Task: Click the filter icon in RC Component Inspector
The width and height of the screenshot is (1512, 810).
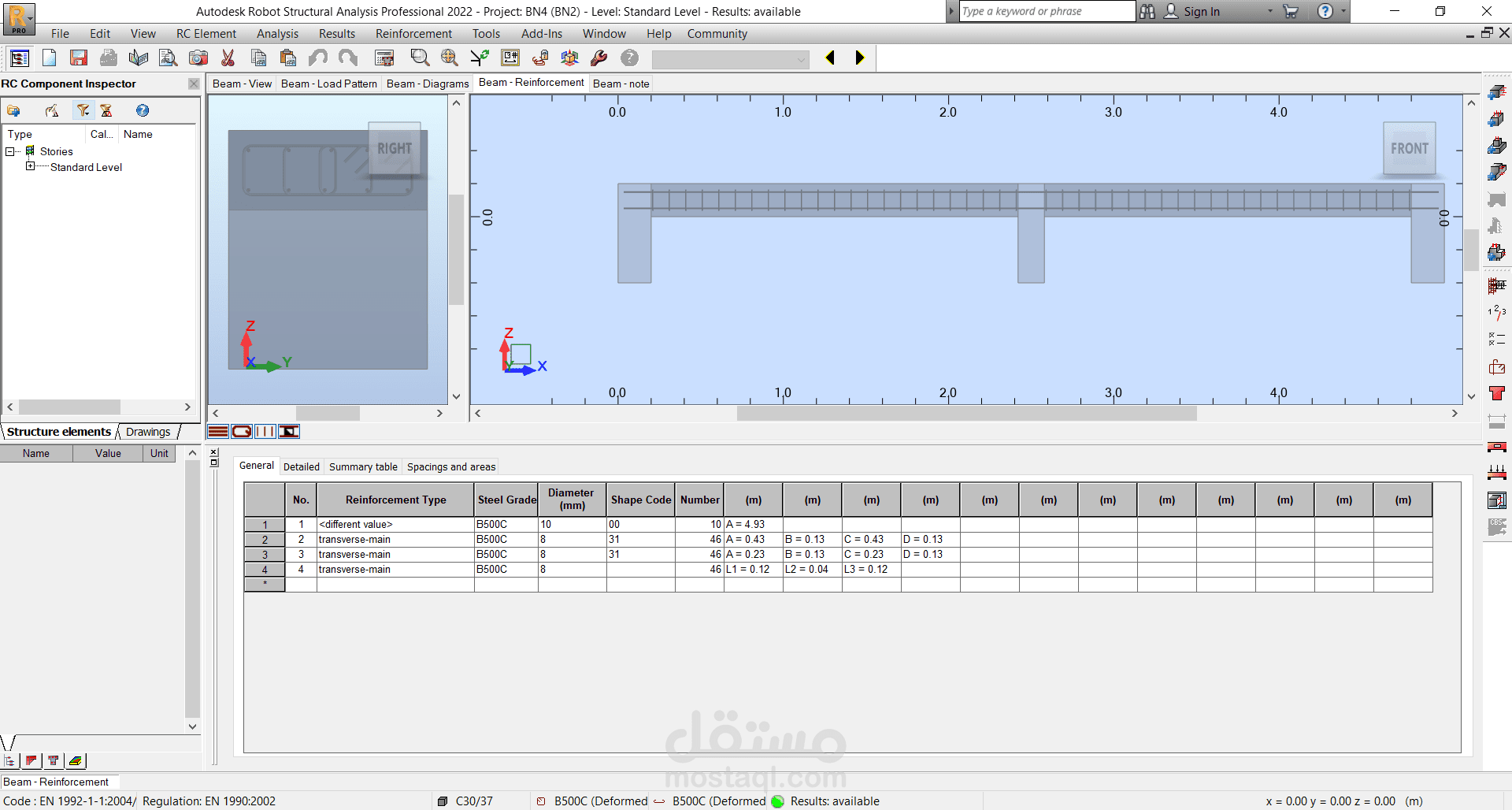Action: coord(83,110)
